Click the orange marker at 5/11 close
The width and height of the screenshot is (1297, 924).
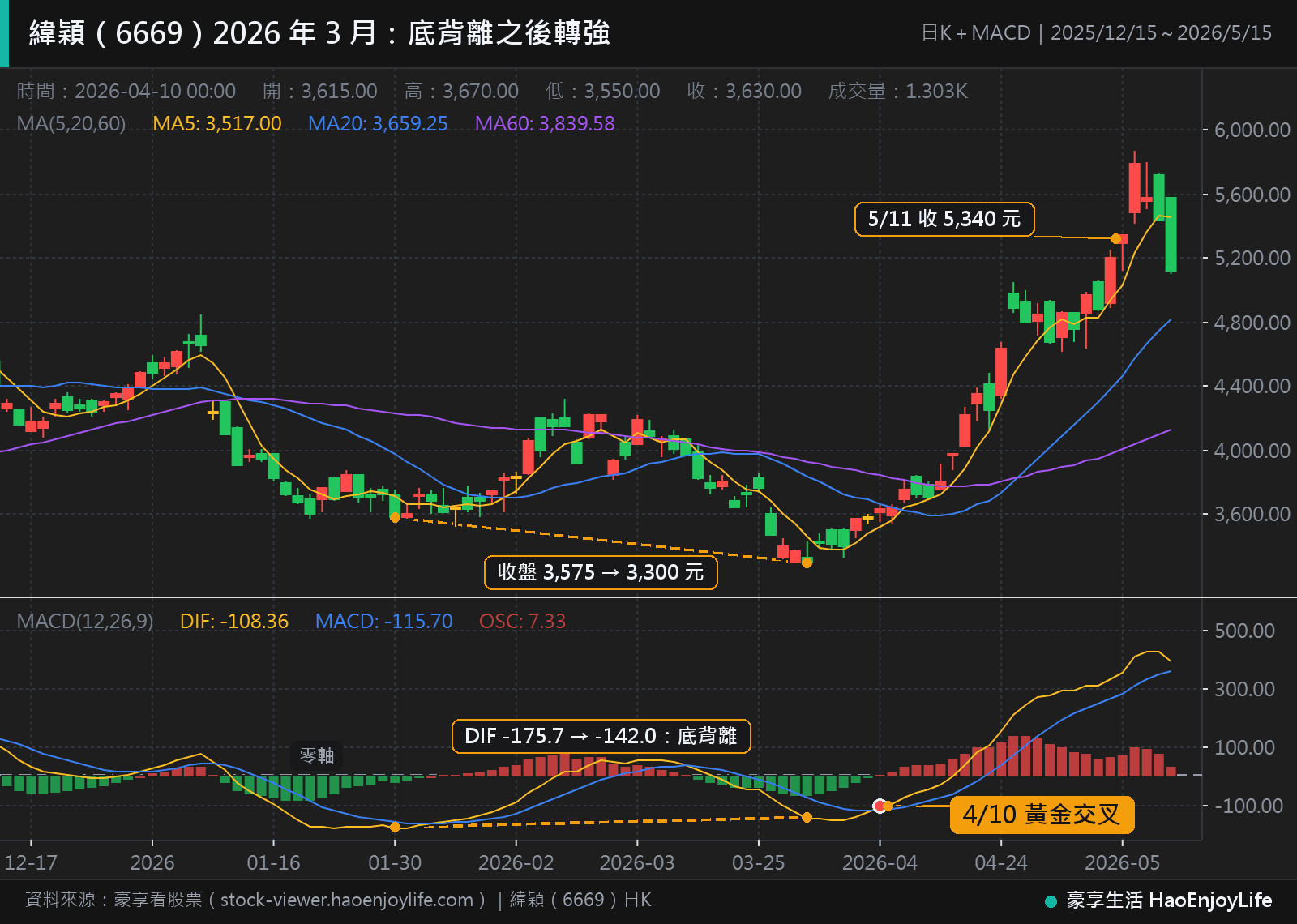pyautogui.click(x=1115, y=238)
